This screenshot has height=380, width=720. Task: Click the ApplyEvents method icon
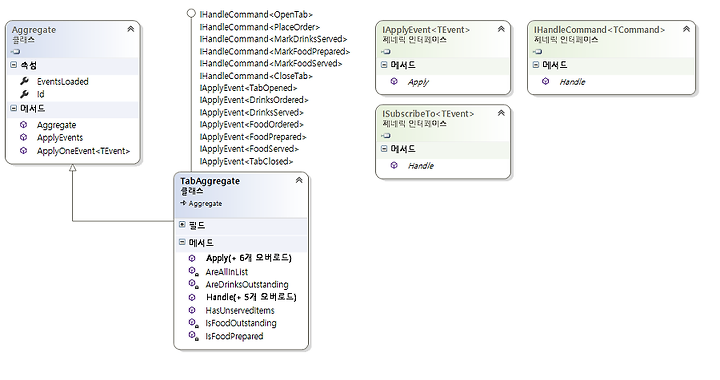23,137
